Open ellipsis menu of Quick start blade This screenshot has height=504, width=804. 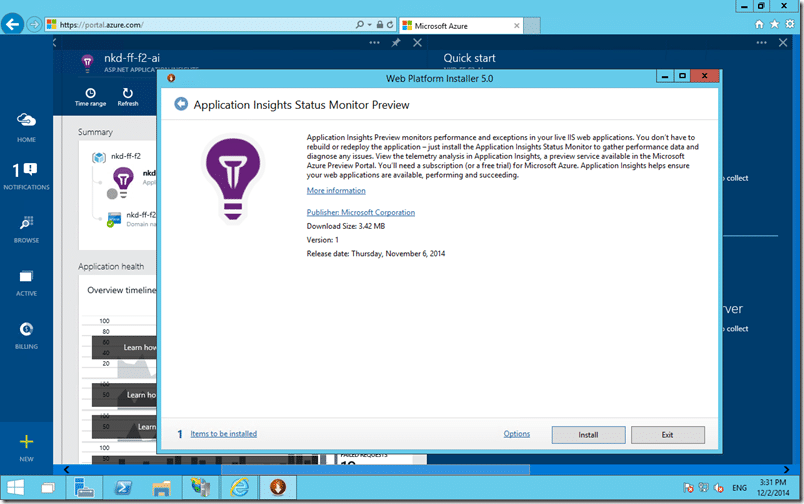761,43
